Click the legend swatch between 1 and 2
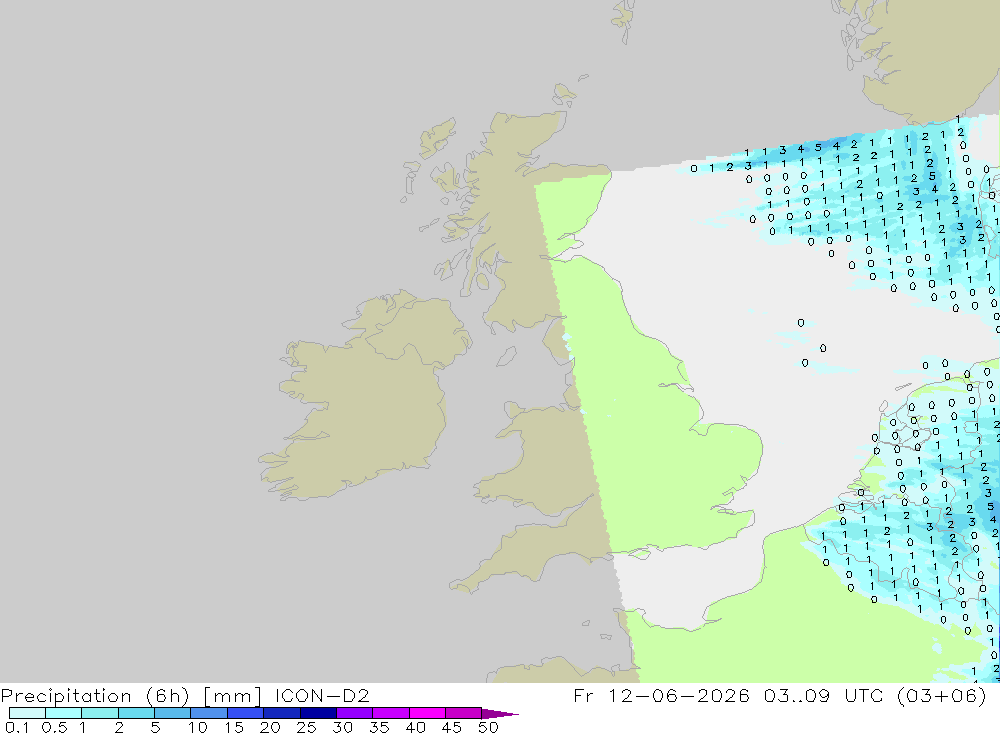Image resolution: width=1000 pixels, height=733 pixels. (100, 713)
